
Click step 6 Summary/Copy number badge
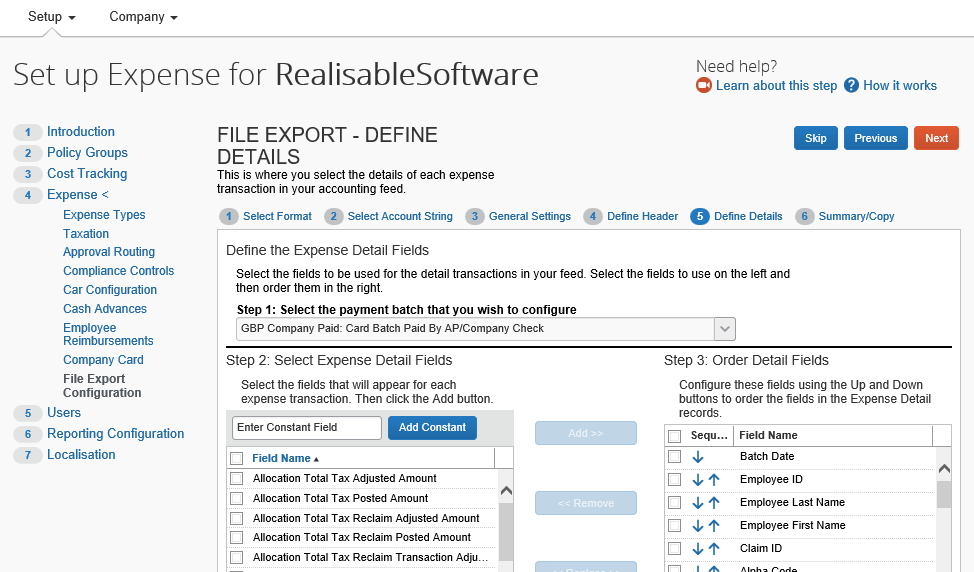pos(804,216)
